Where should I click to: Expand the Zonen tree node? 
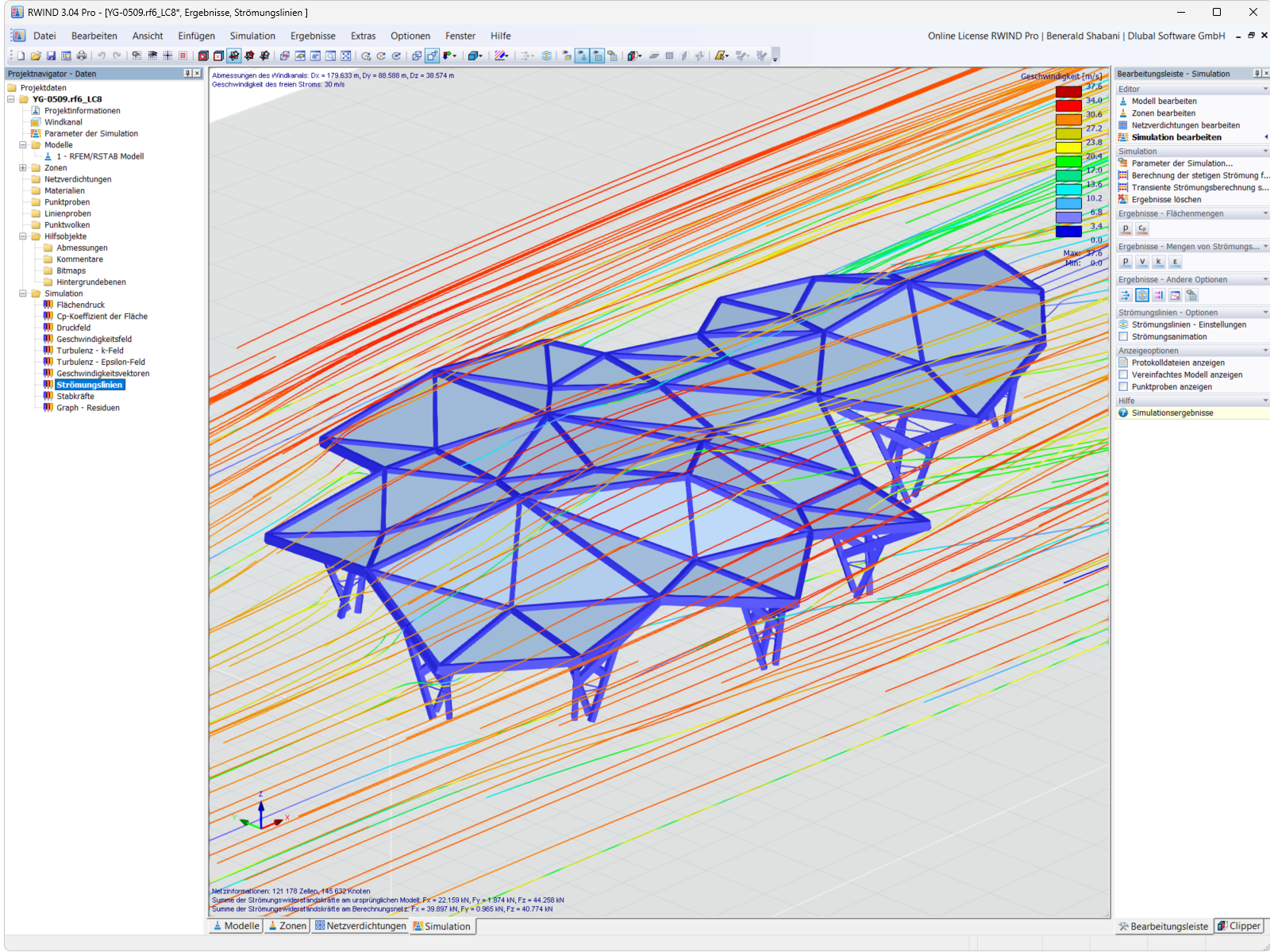(x=23, y=167)
